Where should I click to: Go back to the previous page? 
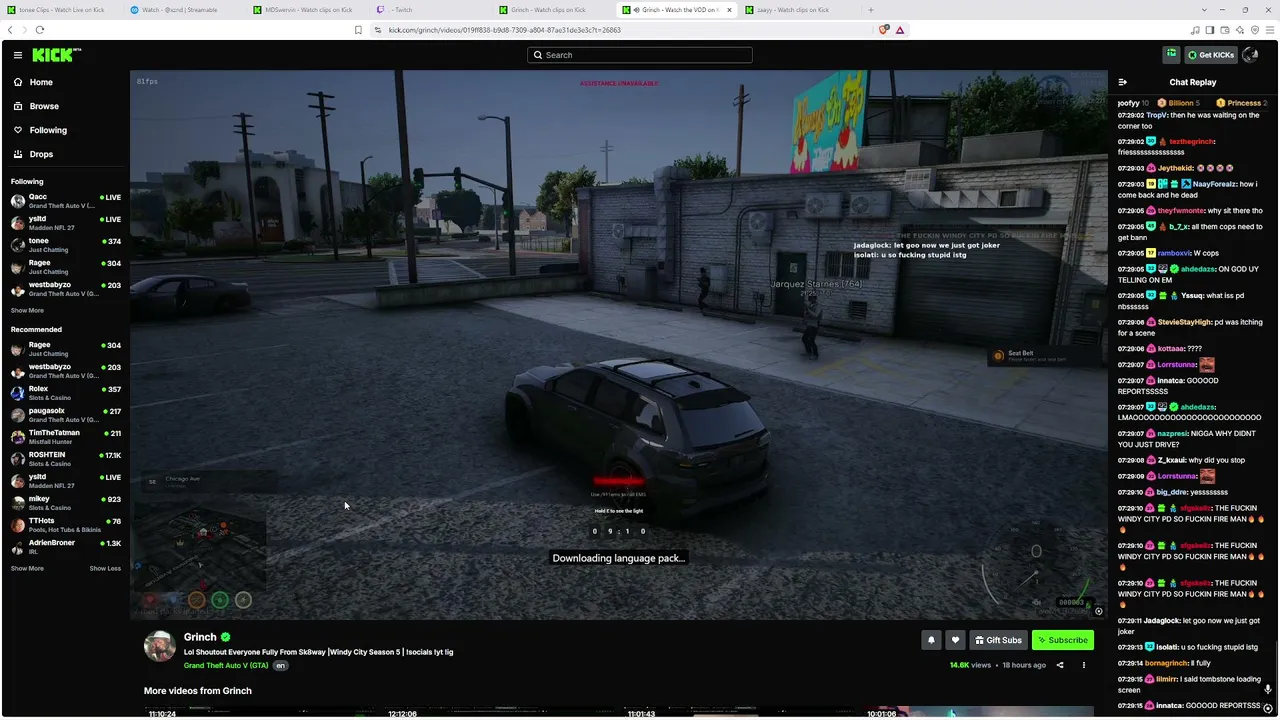[10, 30]
